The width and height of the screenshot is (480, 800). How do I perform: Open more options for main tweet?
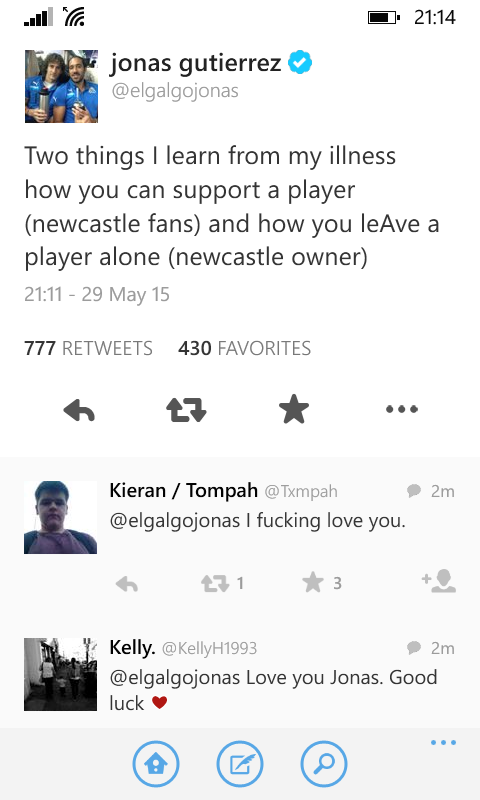402,409
